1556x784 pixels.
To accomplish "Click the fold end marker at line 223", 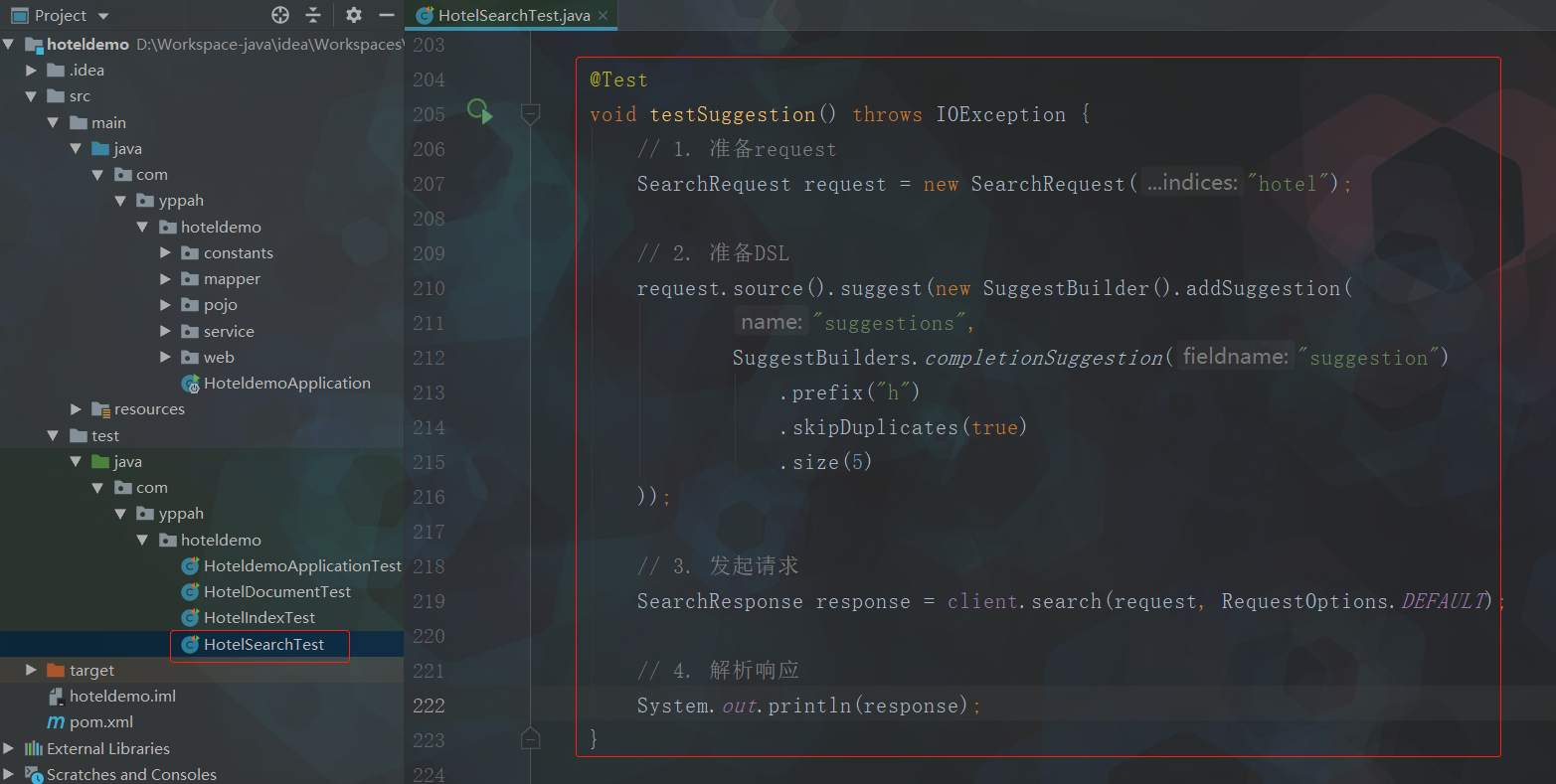I will [x=531, y=739].
